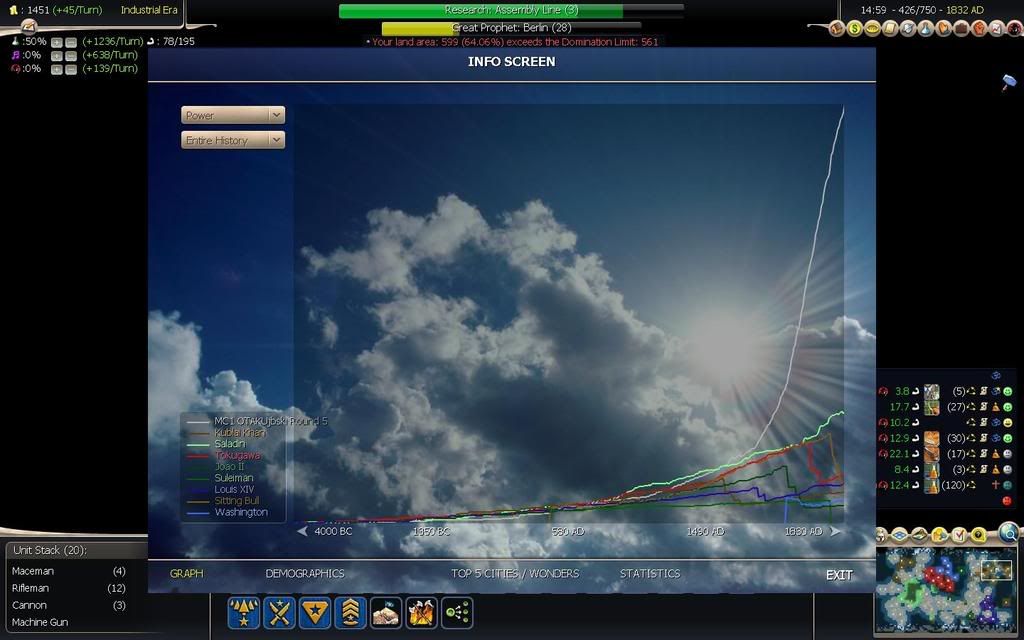Click the crossed swords promotion icon
Image resolution: width=1024 pixels, height=640 pixels.
(280, 613)
